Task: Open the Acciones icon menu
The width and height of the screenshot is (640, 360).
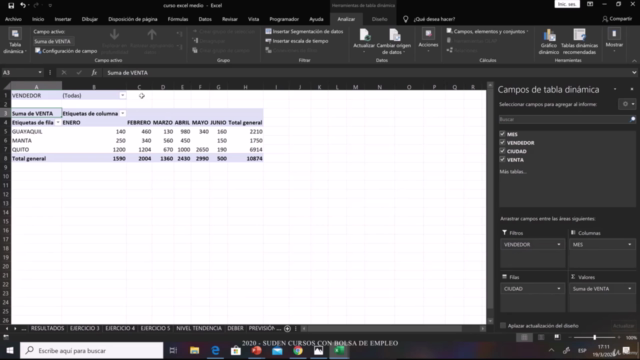Action: pos(428,35)
